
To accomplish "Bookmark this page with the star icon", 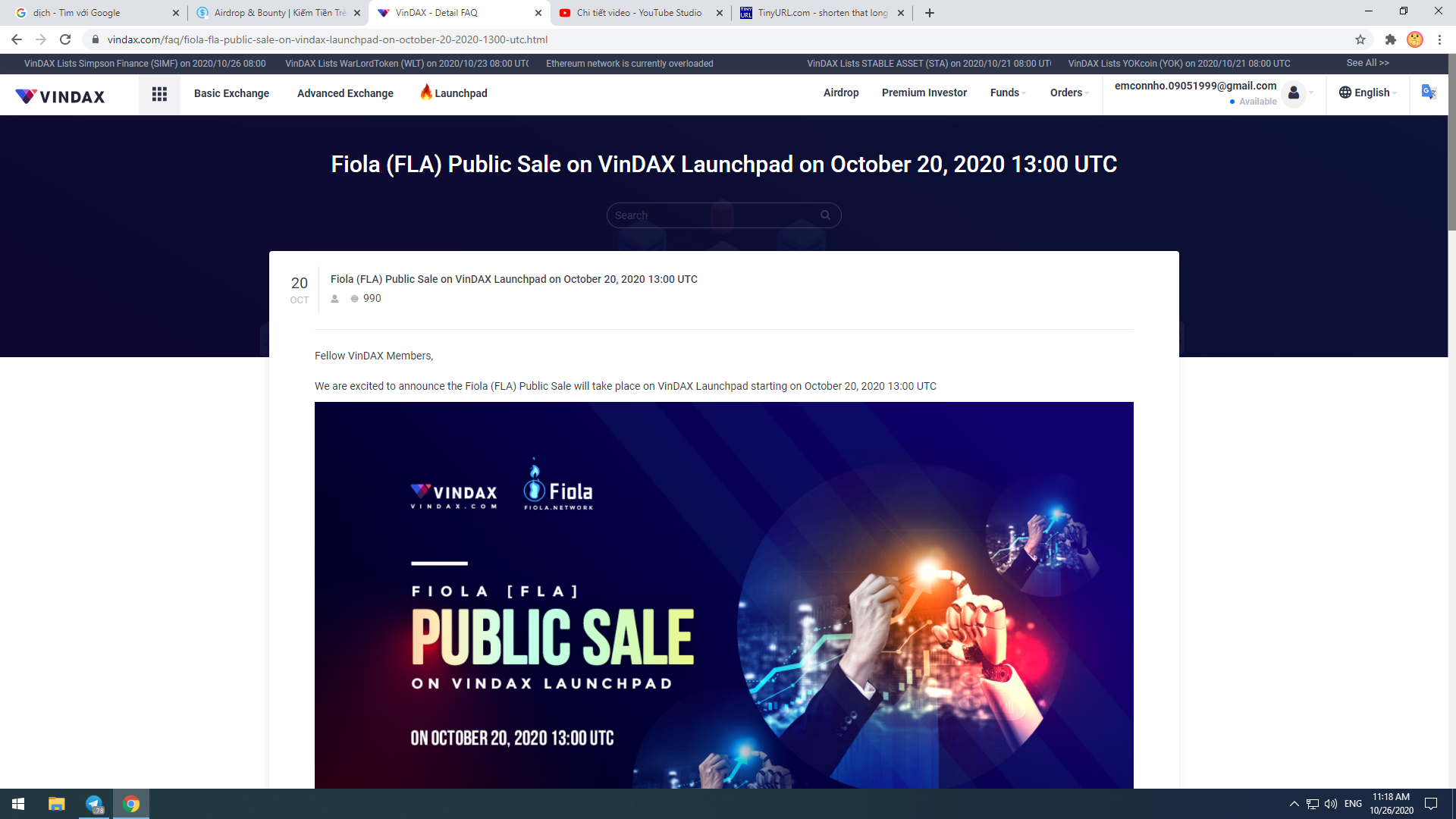I will click(1360, 39).
